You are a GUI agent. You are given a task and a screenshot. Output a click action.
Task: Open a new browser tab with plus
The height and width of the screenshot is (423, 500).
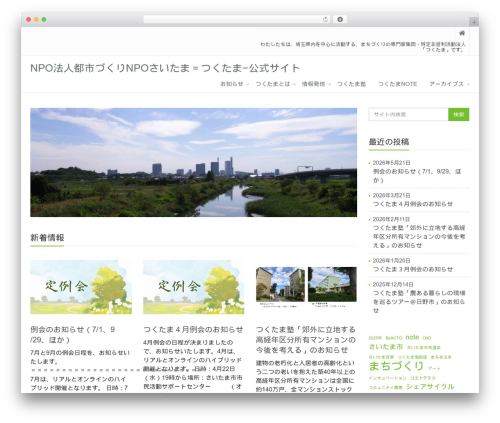(474, 22)
